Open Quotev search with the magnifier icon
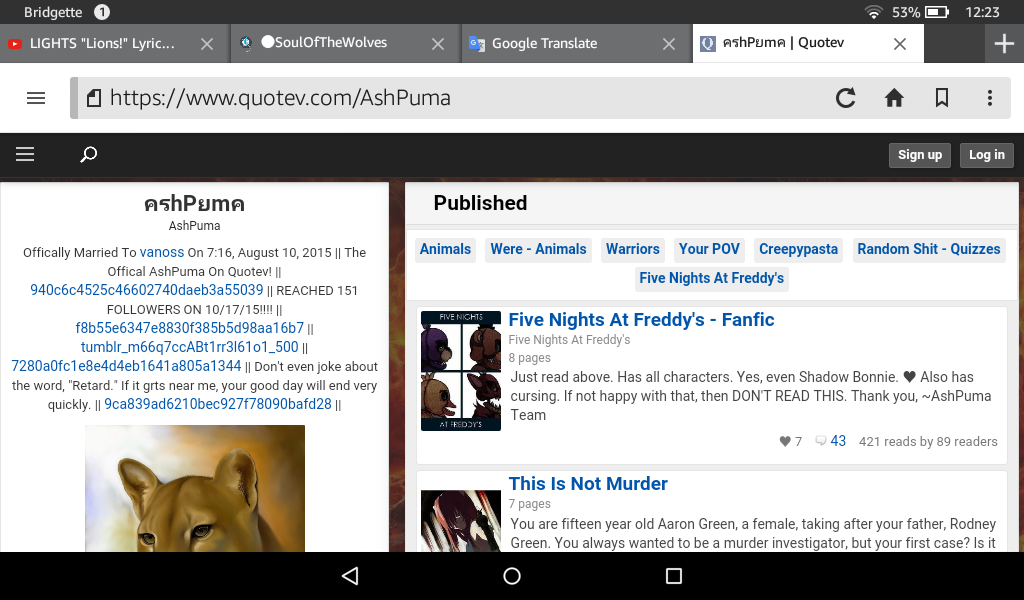 (88, 154)
